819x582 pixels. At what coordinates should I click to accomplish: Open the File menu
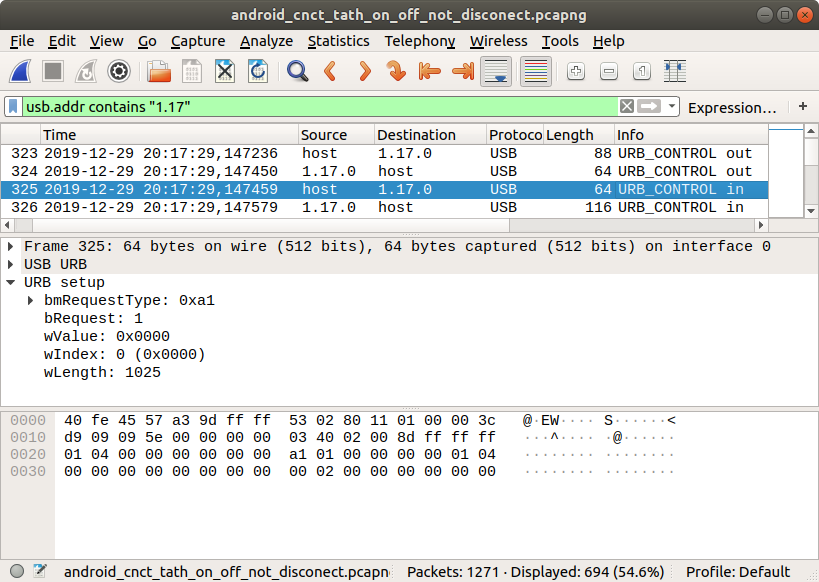pyautogui.click(x=22, y=41)
